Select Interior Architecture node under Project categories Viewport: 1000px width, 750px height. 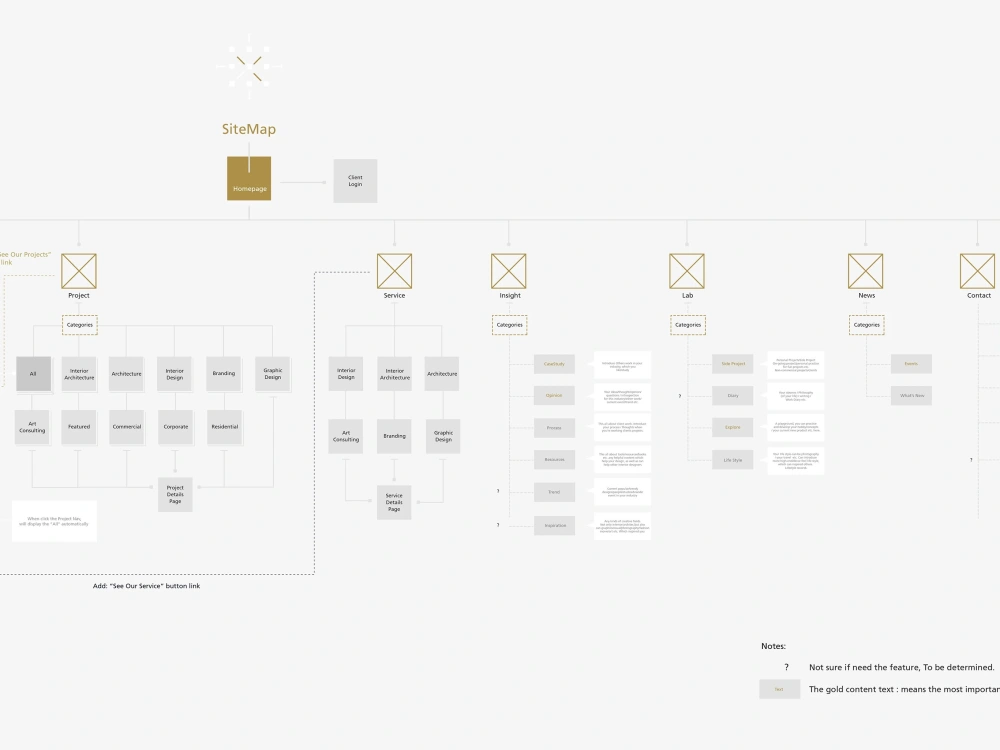79,374
